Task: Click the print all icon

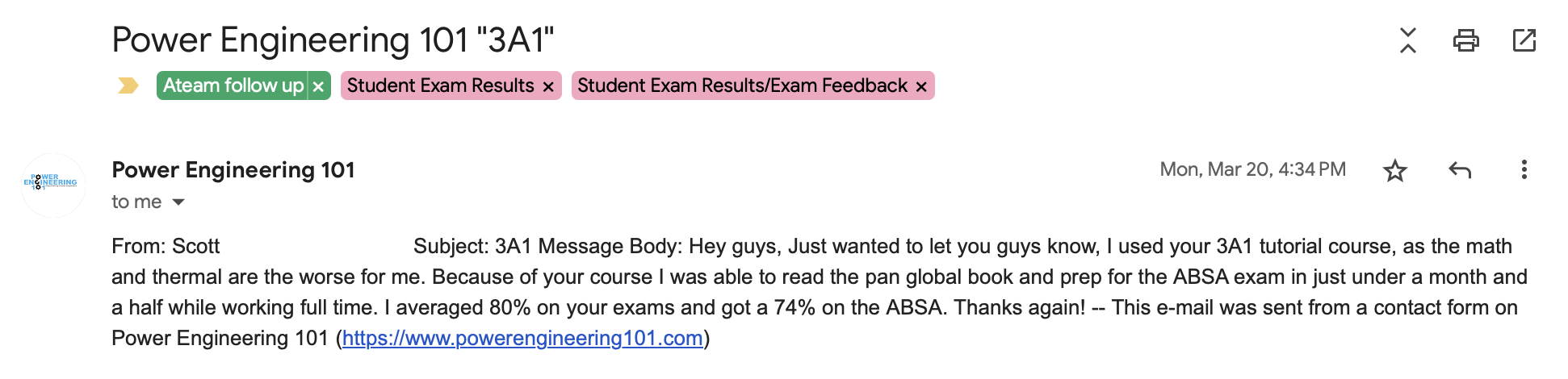Action: point(1465,40)
